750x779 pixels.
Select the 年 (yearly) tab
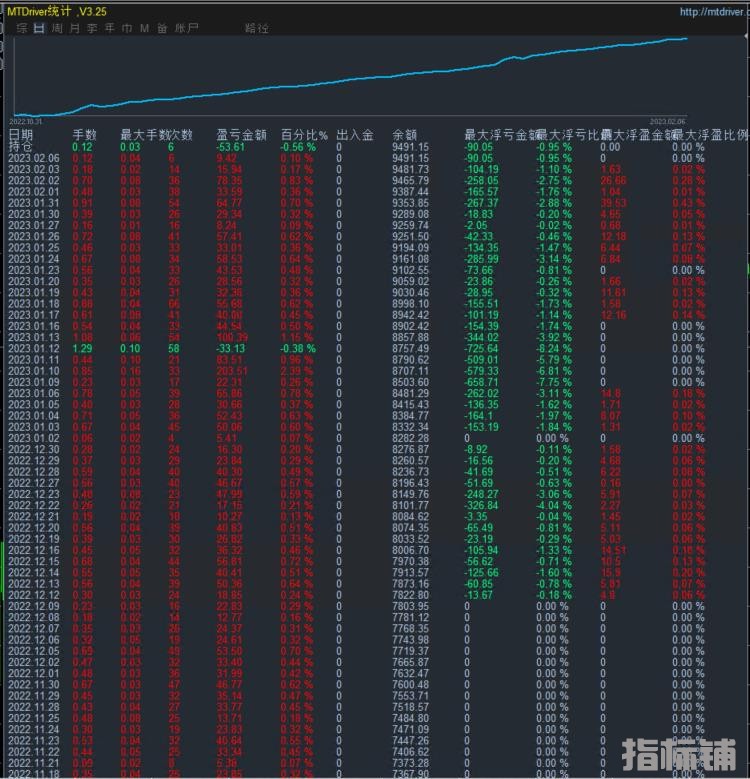(x=109, y=29)
